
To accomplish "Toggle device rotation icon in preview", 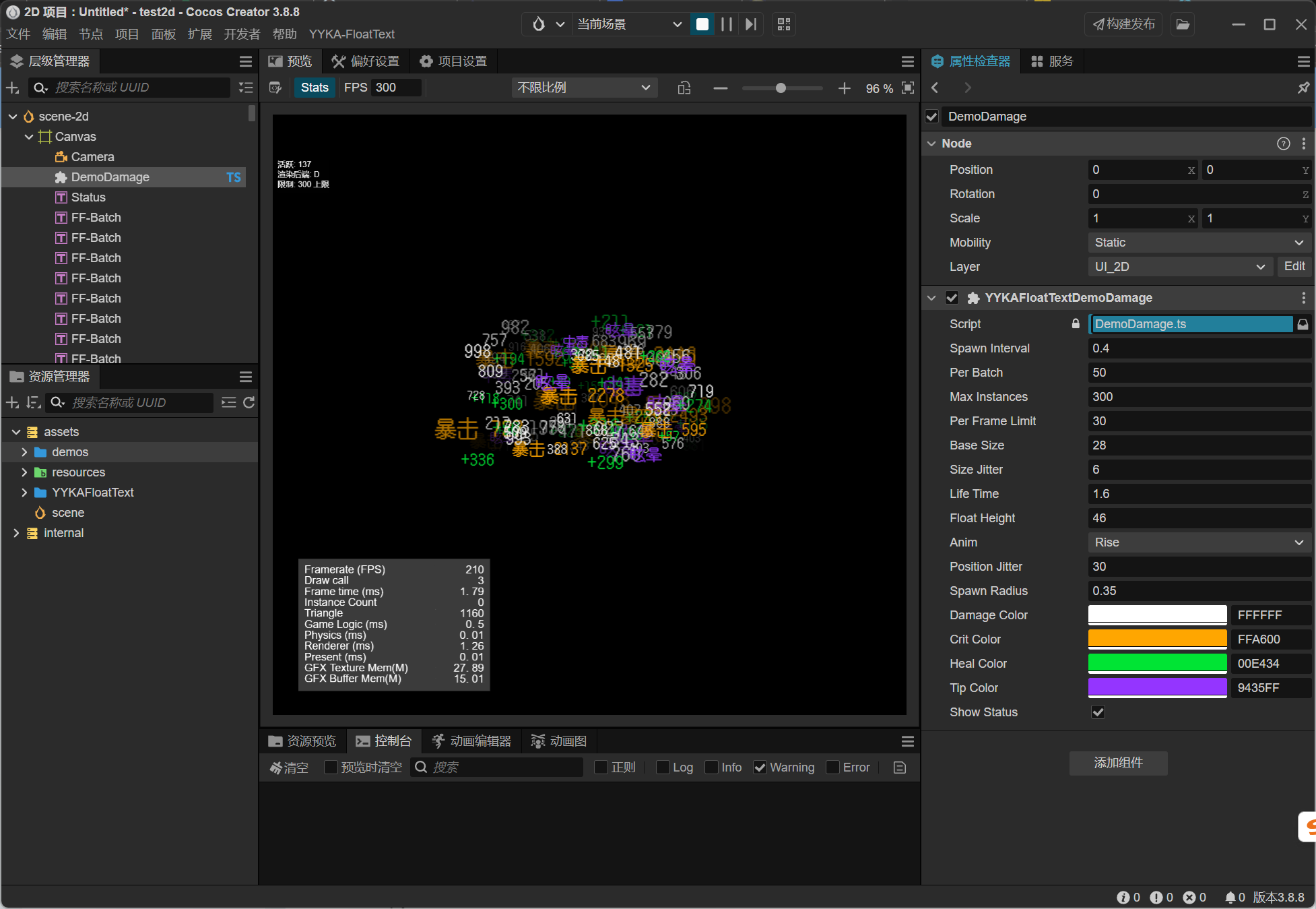I will [x=684, y=88].
